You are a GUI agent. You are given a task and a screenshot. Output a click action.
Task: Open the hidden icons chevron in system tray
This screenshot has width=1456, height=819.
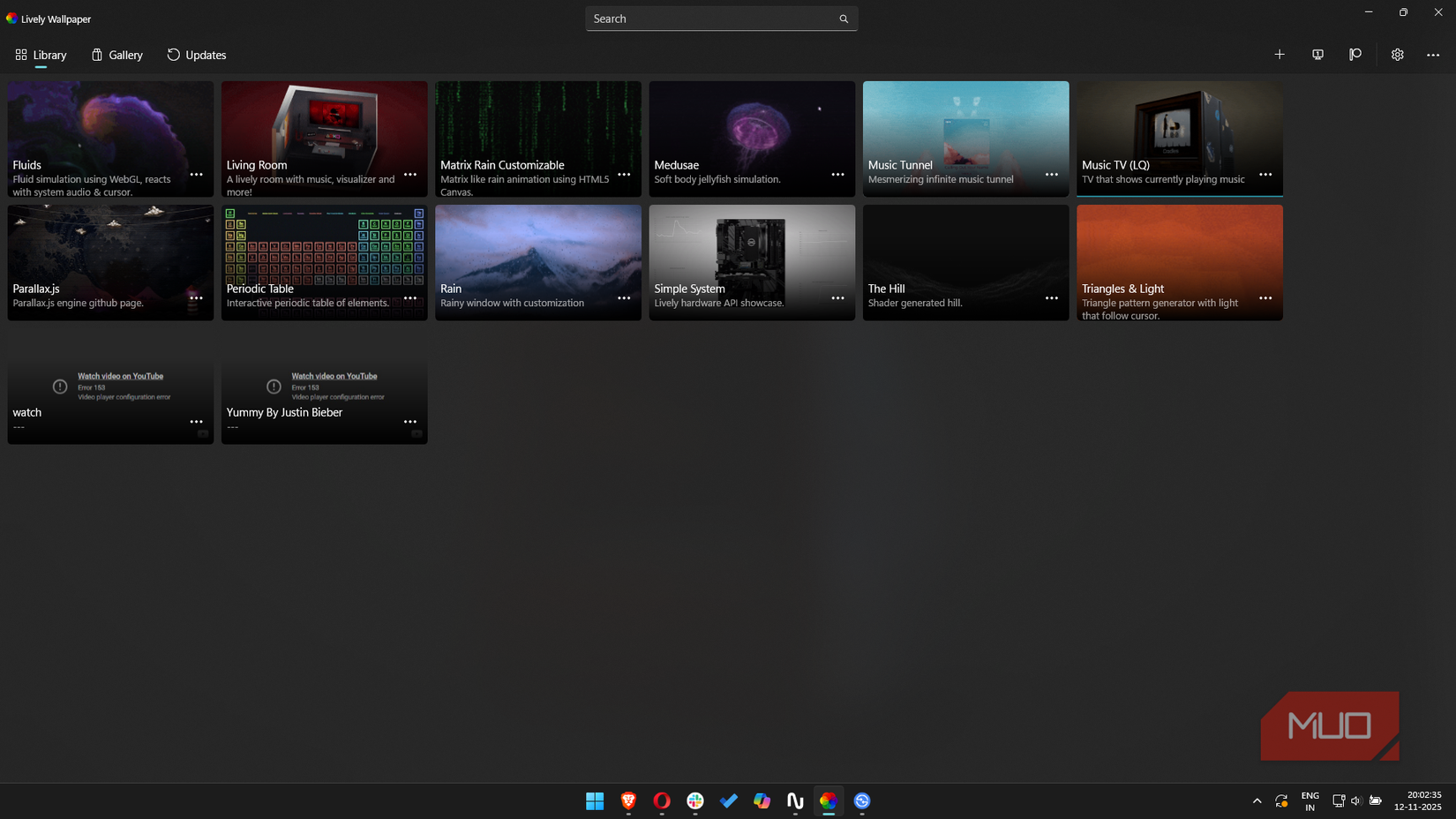(1257, 801)
